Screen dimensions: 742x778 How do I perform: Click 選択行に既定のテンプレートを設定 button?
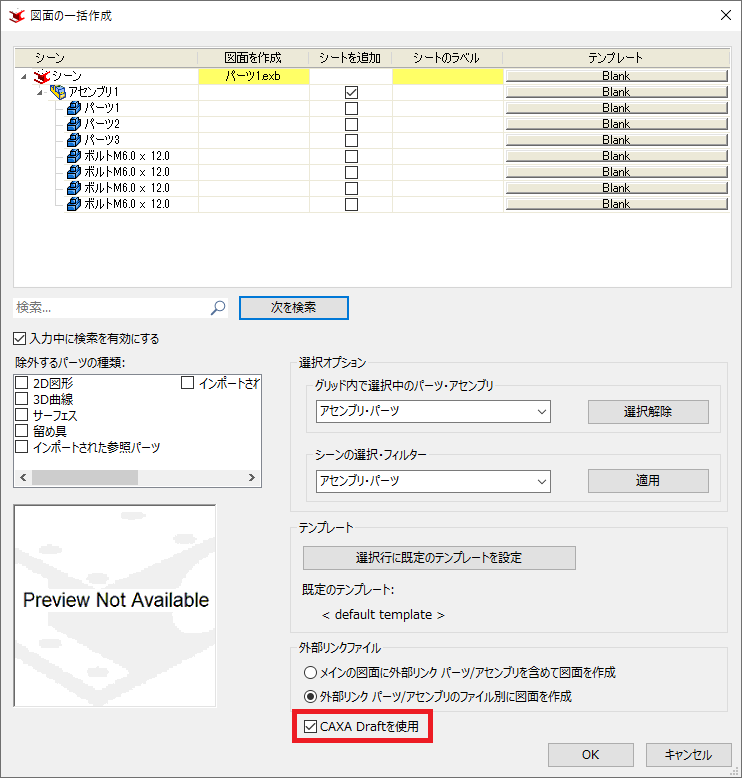(x=439, y=558)
